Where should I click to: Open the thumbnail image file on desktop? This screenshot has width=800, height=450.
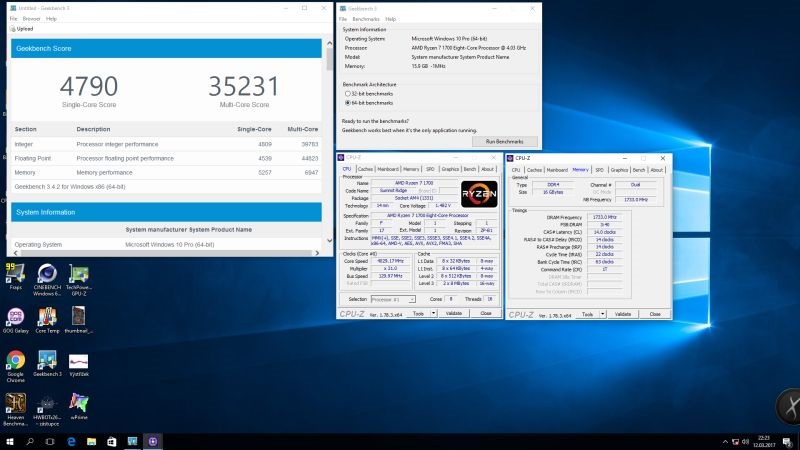tap(79, 320)
